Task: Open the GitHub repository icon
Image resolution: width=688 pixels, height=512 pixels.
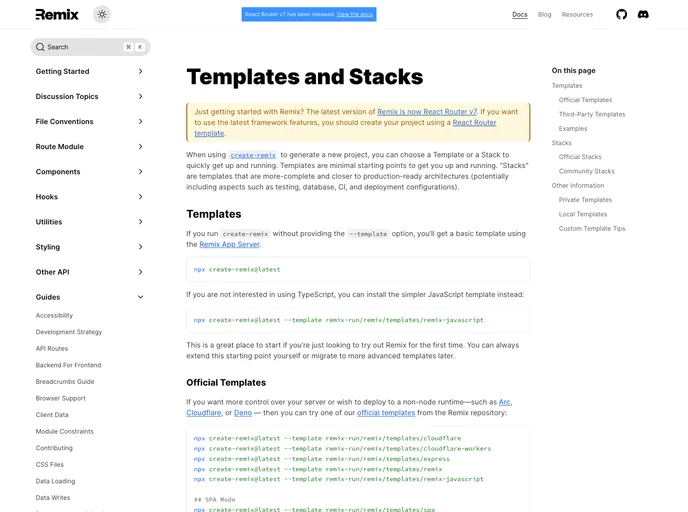Action: (621, 14)
